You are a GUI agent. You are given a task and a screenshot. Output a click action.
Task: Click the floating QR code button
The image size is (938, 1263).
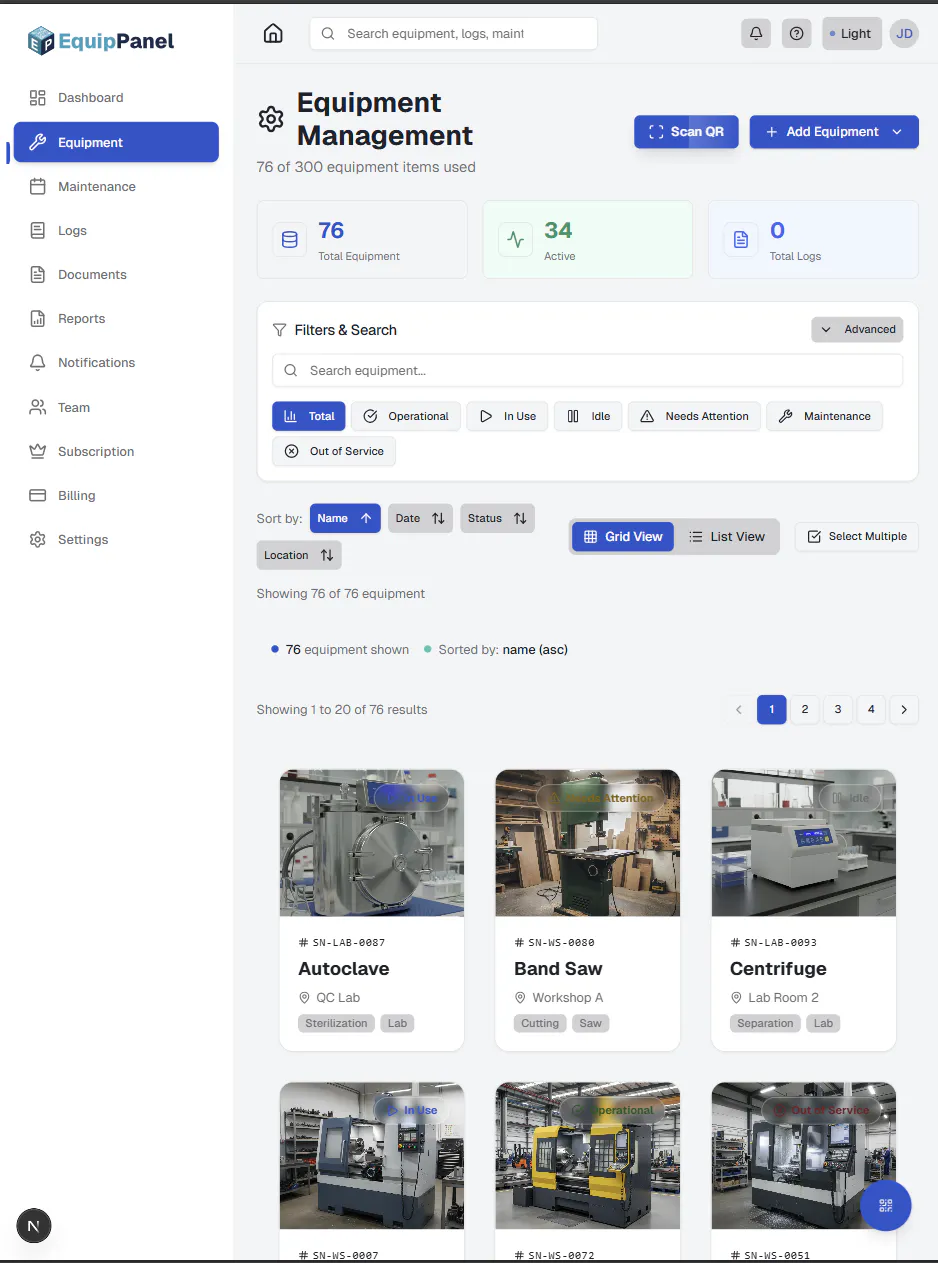click(885, 1205)
